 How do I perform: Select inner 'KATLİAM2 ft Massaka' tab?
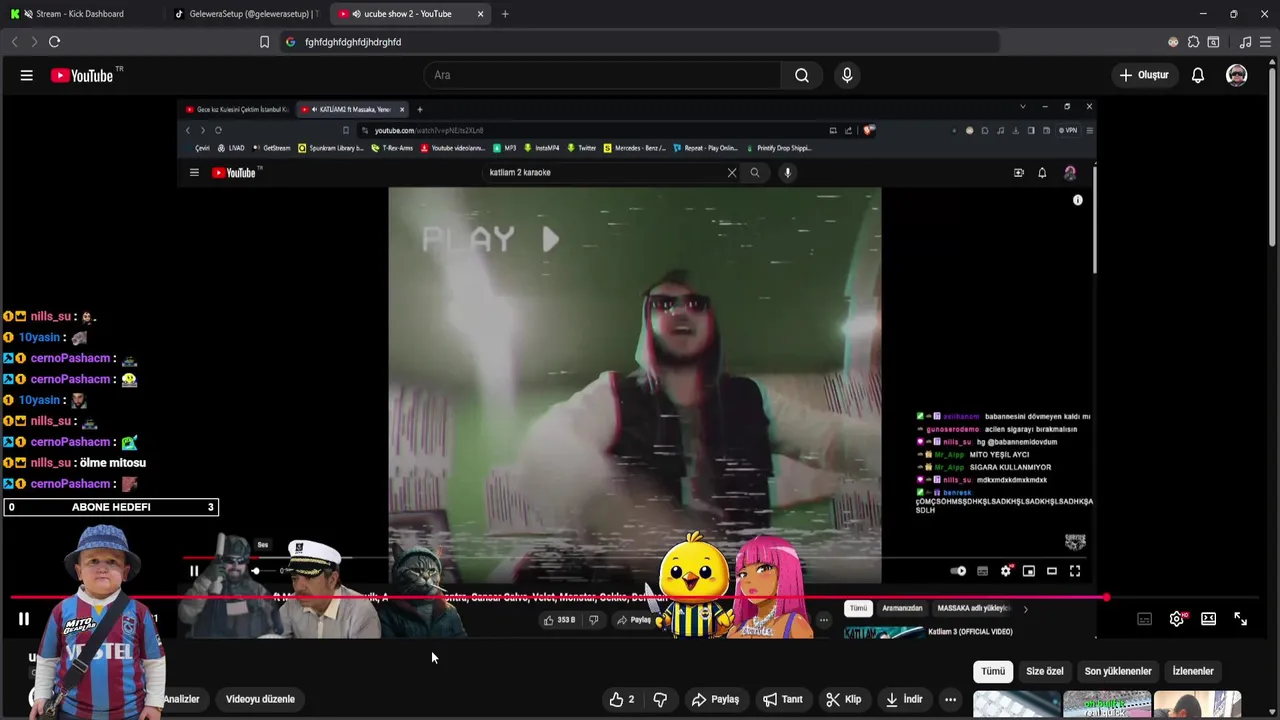354,109
